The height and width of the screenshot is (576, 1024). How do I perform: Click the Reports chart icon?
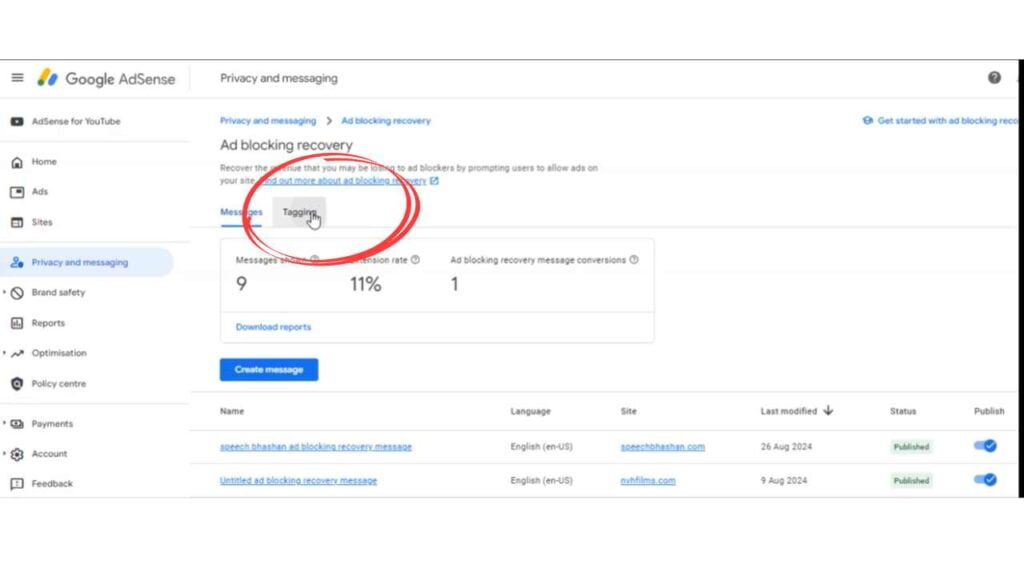pos(17,323)
